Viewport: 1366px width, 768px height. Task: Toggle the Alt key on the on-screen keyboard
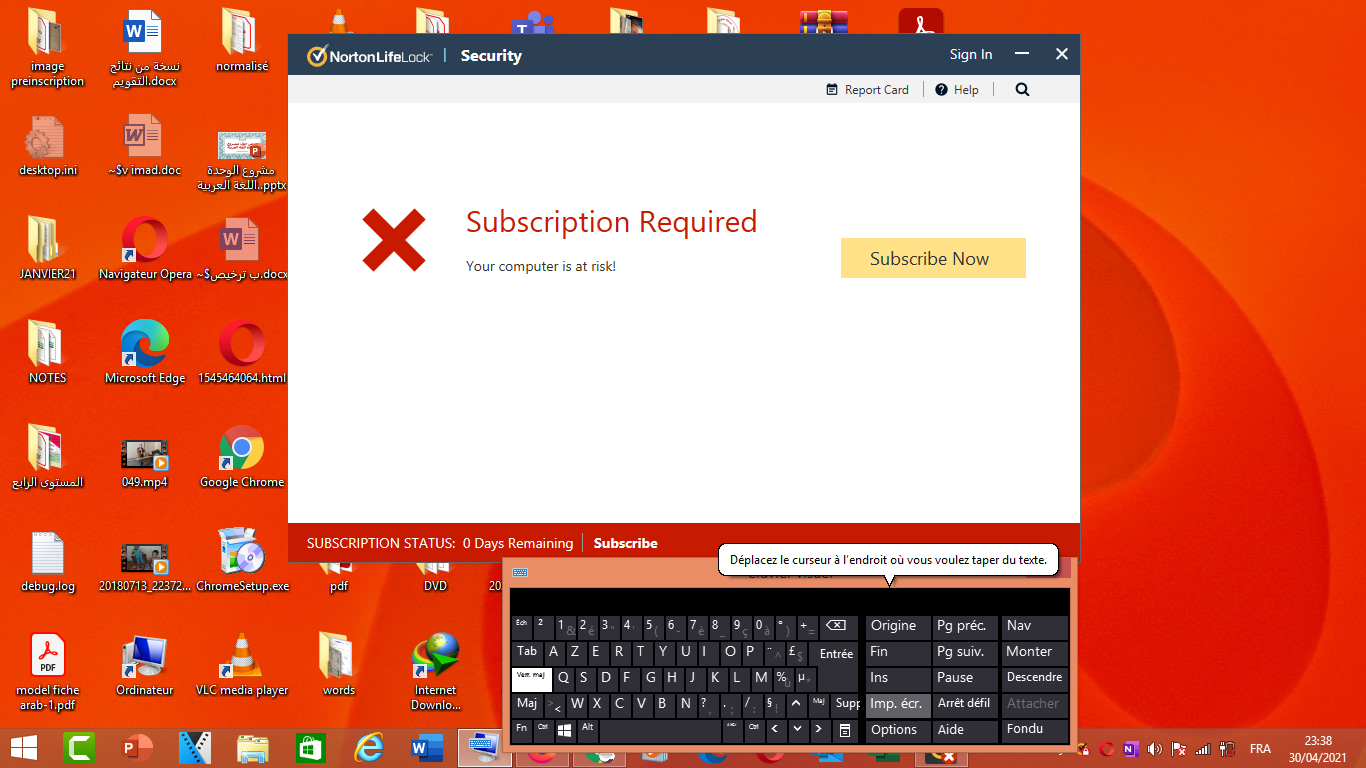[x=588, y=731]
